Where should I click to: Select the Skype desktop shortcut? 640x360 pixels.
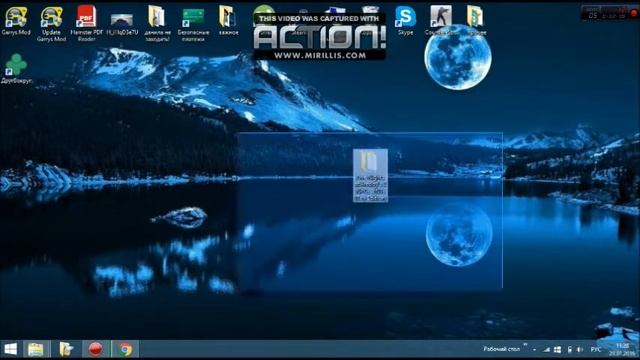(x=405, y=20)
